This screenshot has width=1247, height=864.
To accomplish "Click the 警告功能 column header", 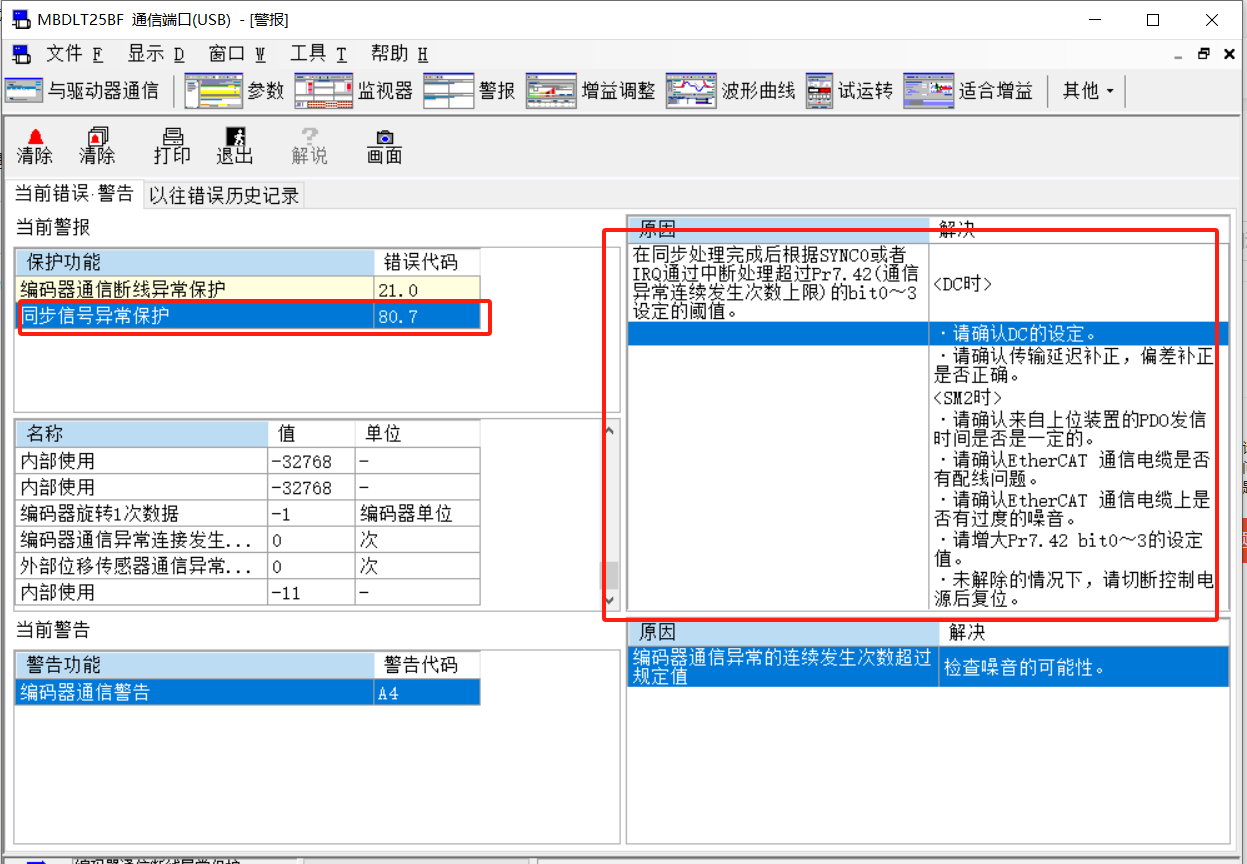I will [194, 665].
